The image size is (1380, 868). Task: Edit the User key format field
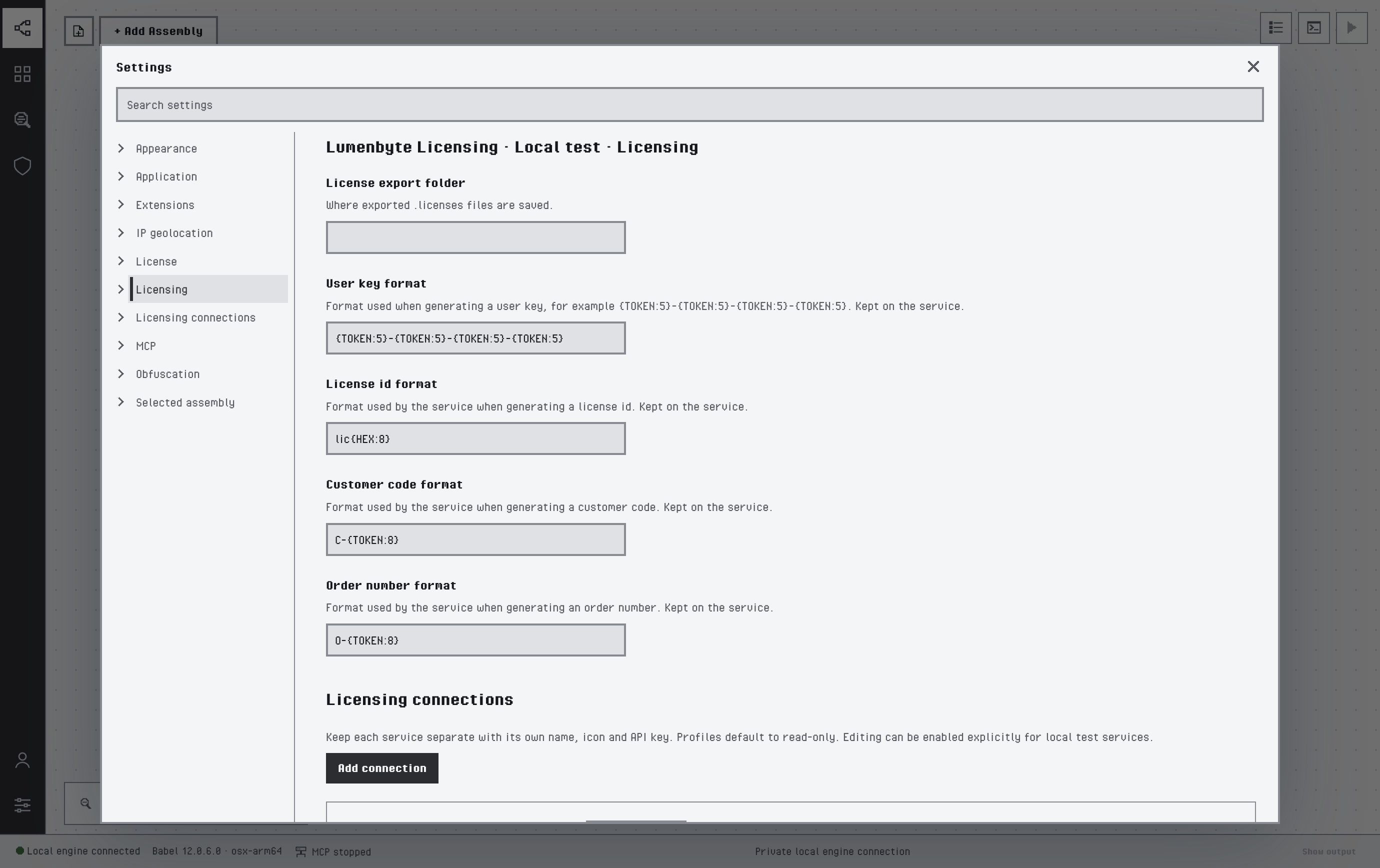click(x=475, y=338)
